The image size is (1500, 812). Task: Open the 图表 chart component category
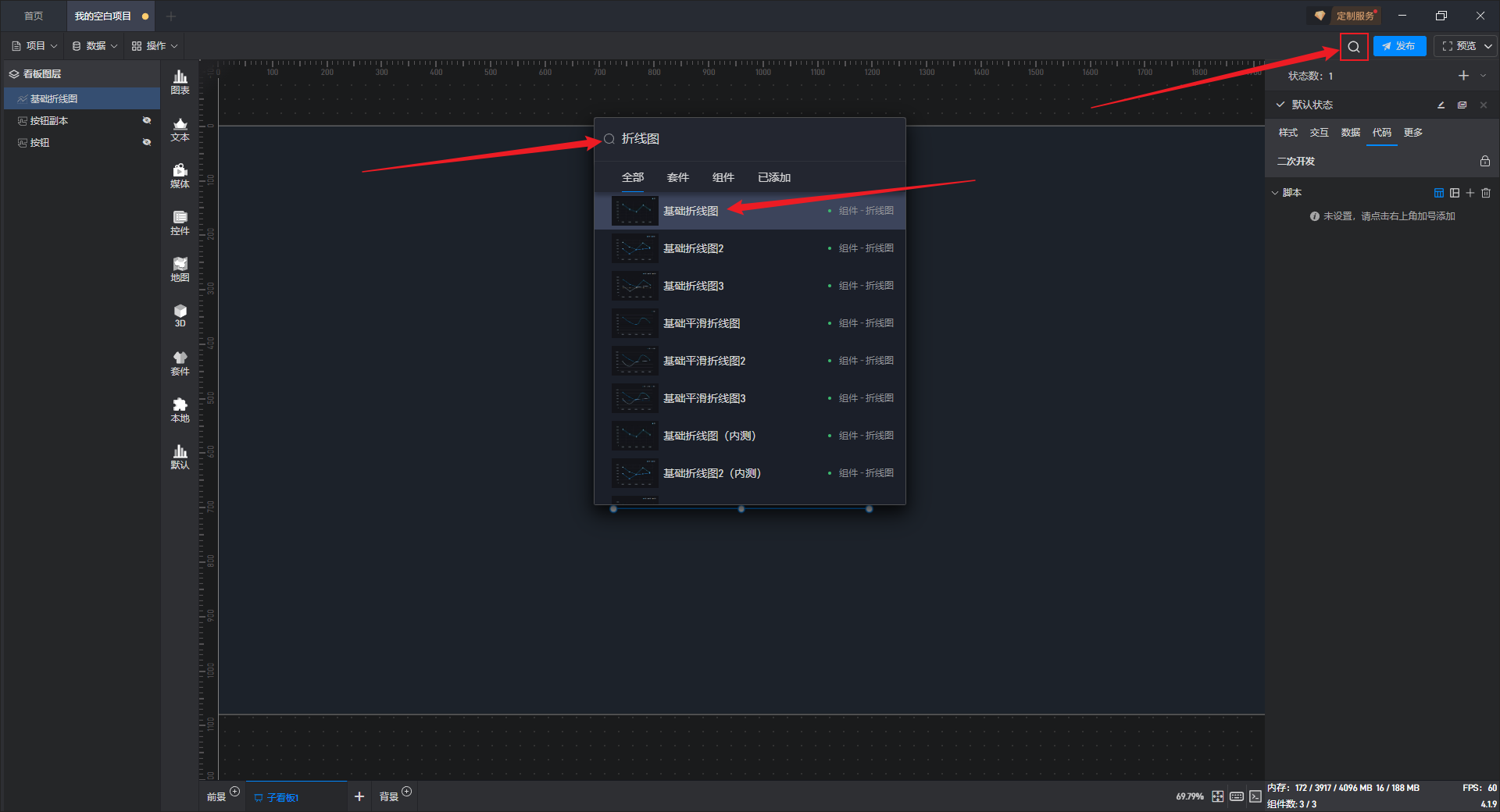(180, 82)
